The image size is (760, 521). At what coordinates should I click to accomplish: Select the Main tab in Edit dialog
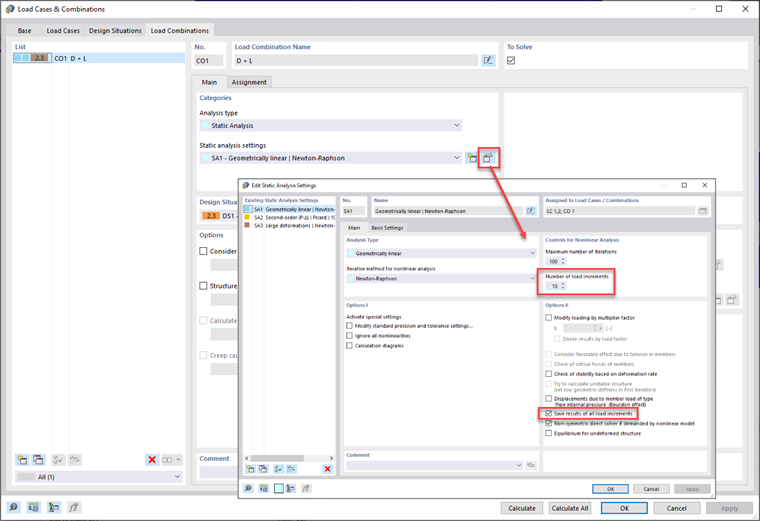coord(354,227)
